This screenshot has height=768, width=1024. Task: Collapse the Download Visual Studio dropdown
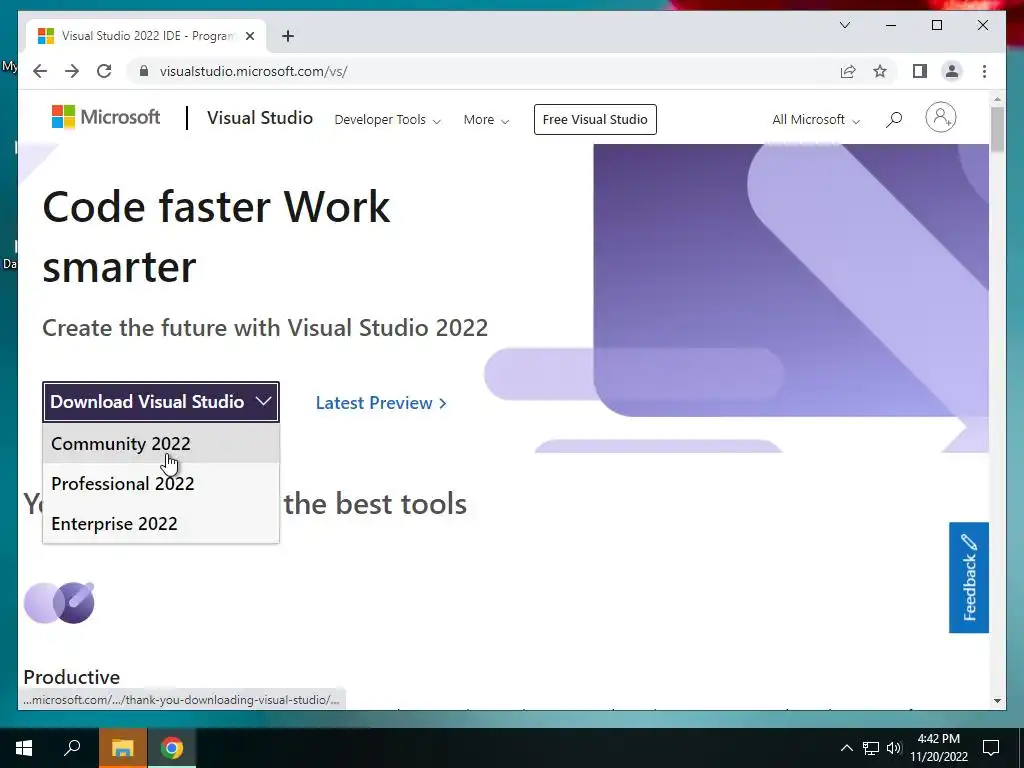tap(161, 402)
